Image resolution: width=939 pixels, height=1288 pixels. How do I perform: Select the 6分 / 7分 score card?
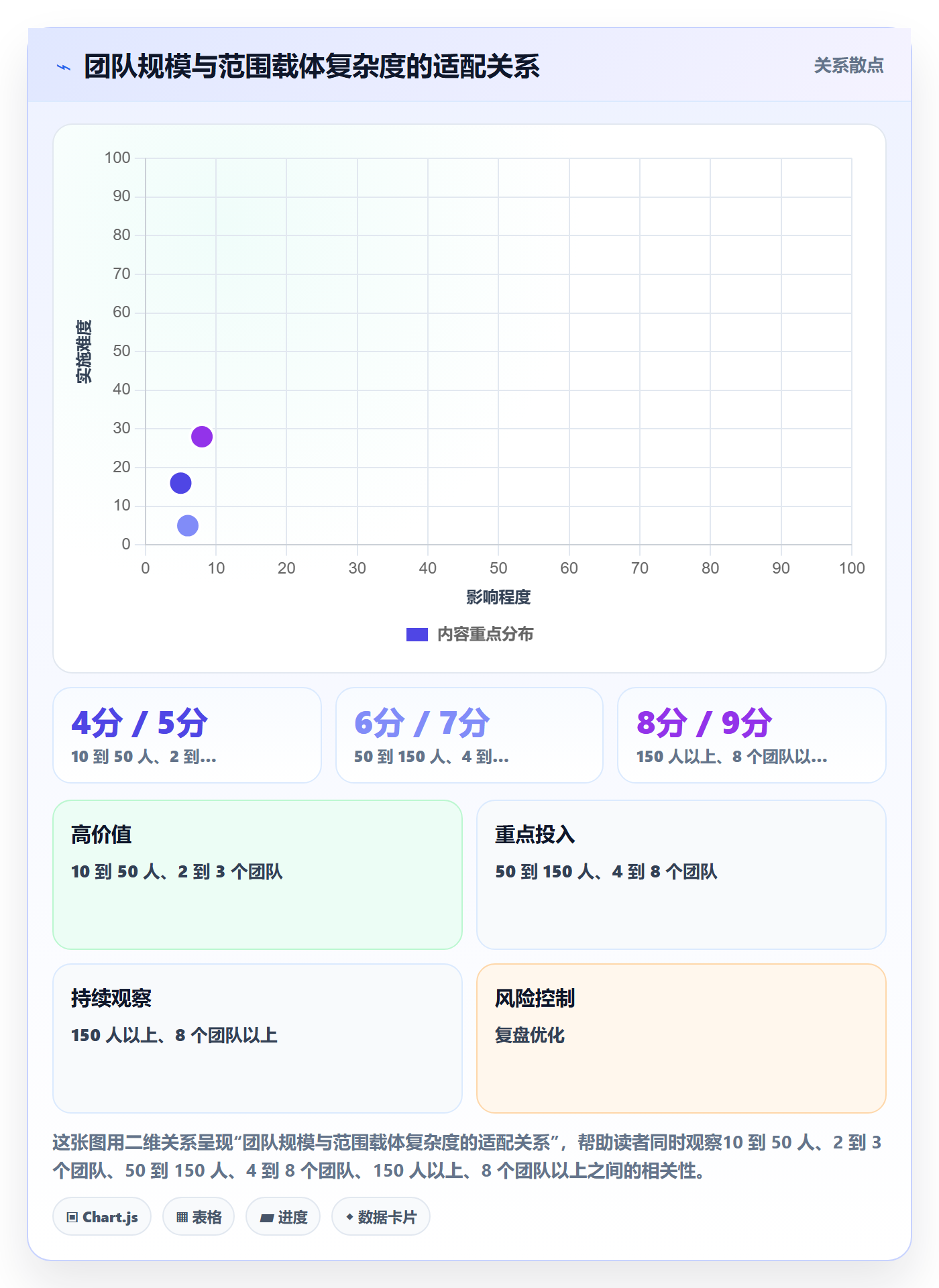pos(469,735)
